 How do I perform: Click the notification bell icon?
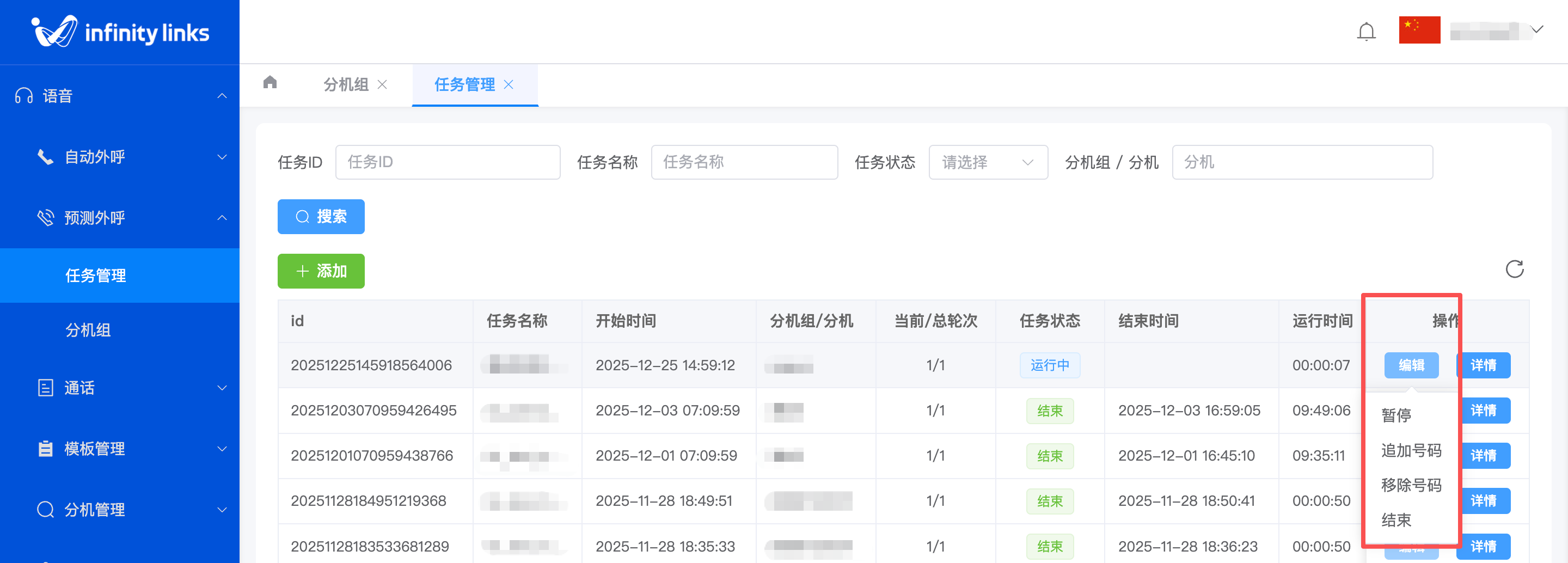tap(1366, 31)
